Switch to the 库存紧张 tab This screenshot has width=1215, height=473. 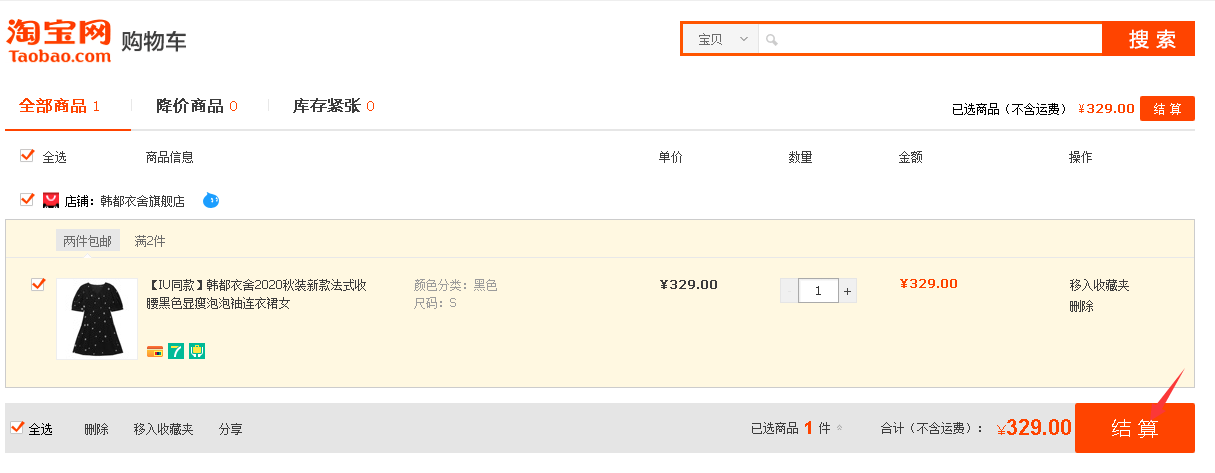[333, 106]
